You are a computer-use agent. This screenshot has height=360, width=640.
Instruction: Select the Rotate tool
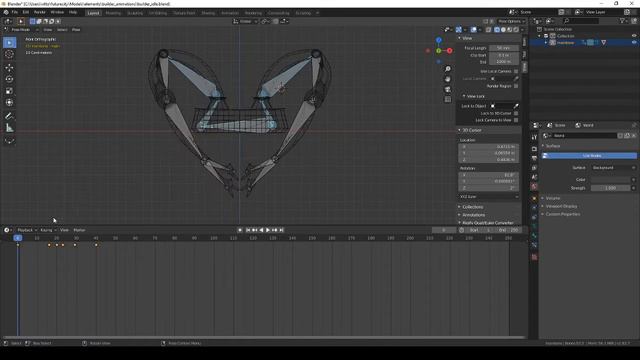(10, 79)
